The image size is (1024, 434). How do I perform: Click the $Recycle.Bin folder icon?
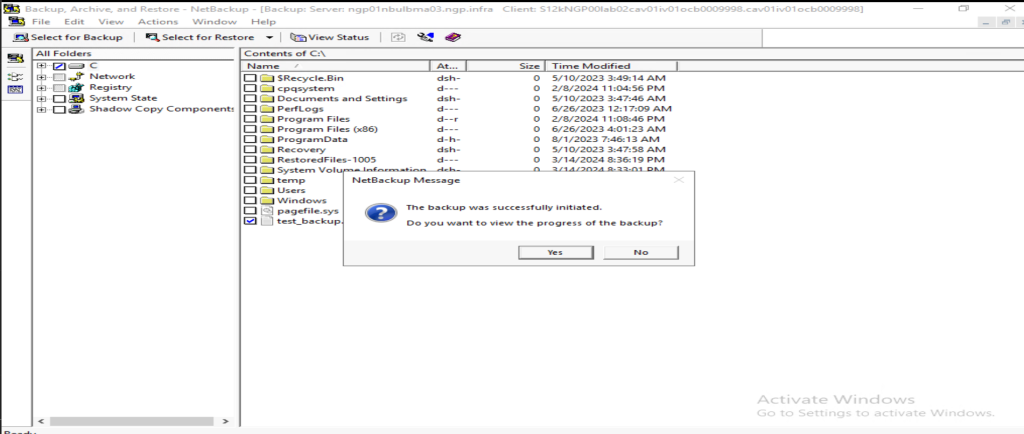[x=266, y=78]
